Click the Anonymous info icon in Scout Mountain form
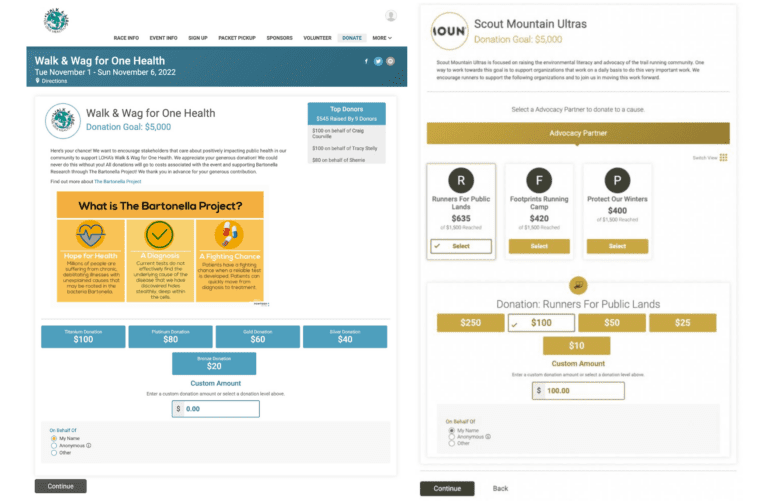The height and width of the screenshot is (501, 768). pos(488,436)
